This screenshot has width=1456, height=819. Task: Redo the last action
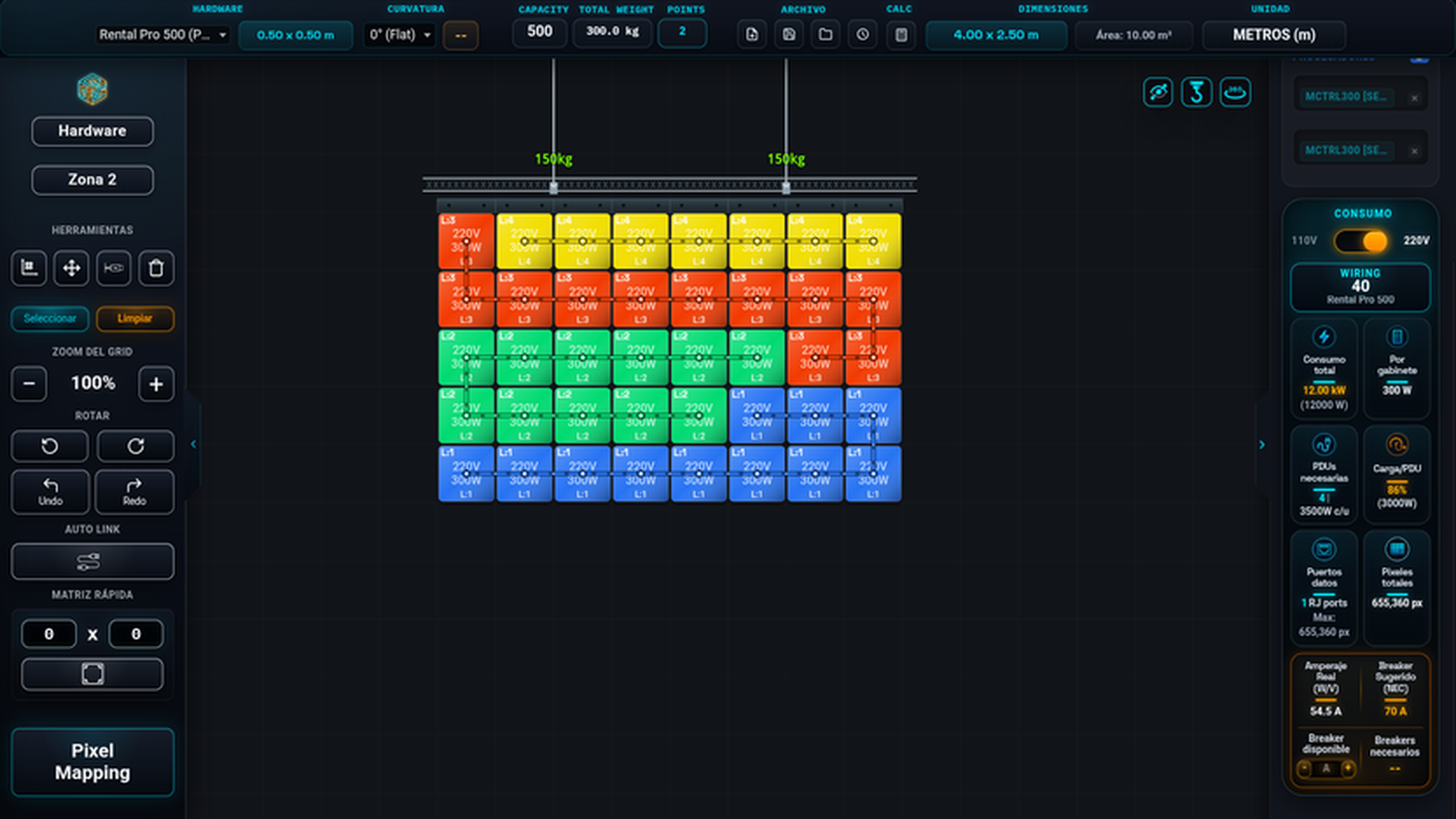[x=134, y=491]
